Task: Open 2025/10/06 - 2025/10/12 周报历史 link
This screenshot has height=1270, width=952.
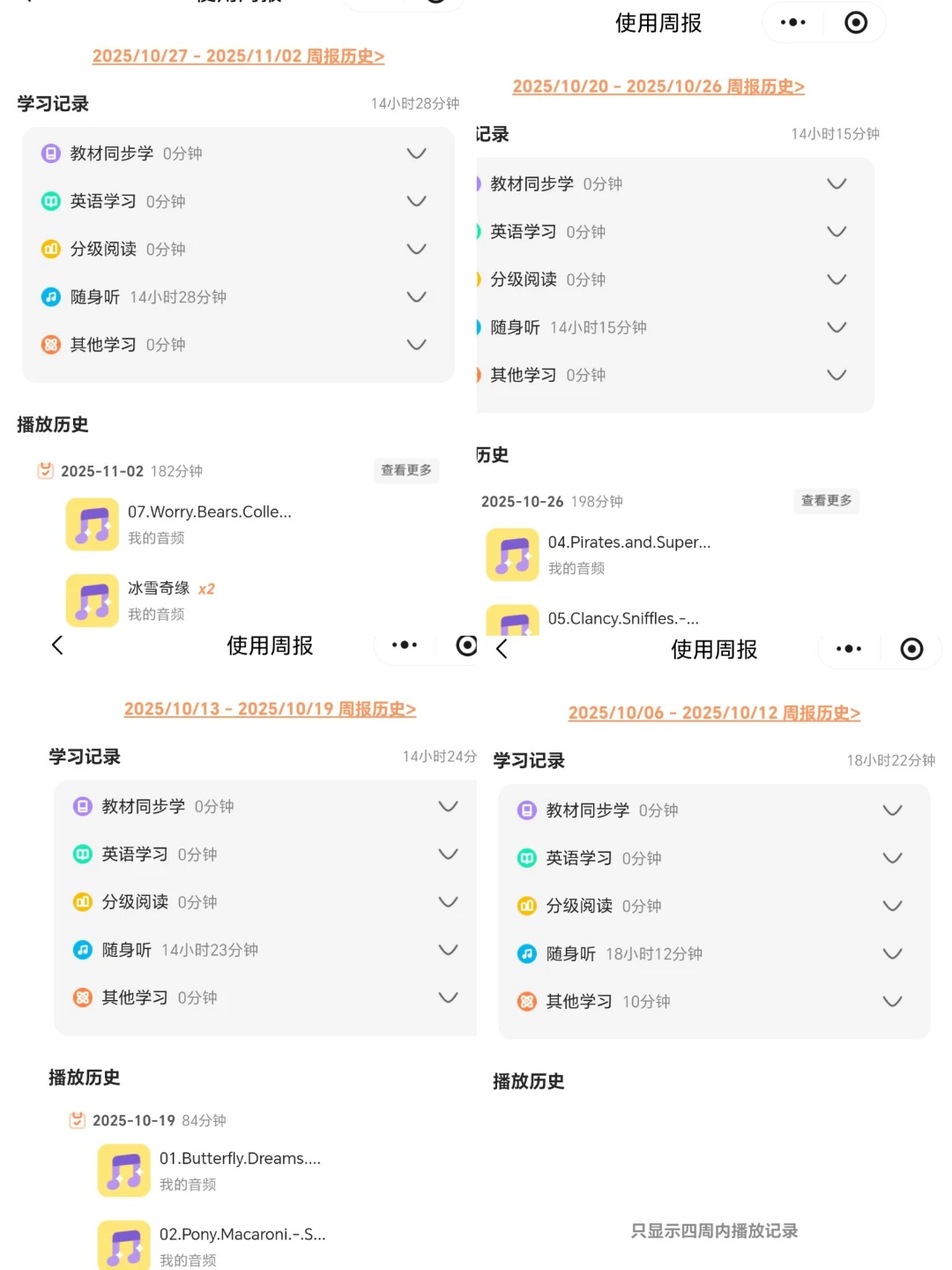Action: (x=714, y=713)
